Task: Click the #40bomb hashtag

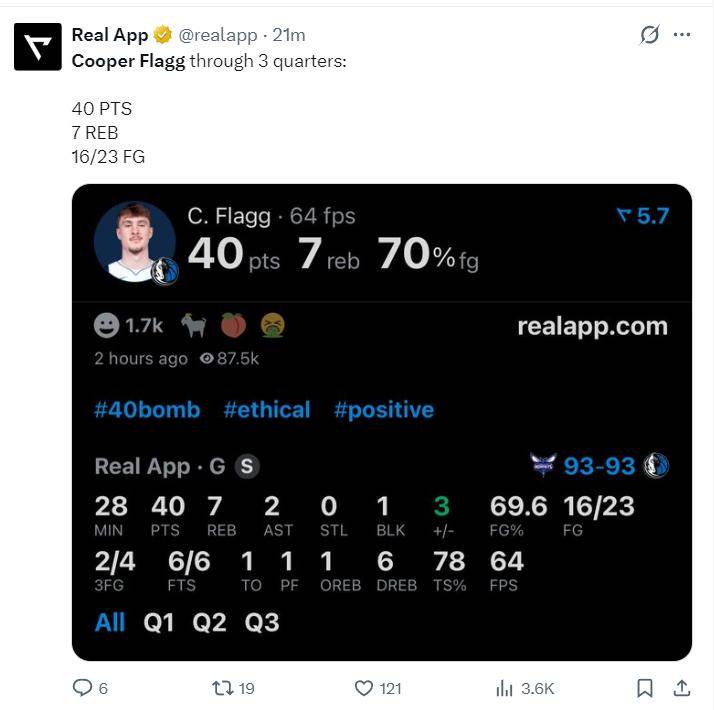Action: click(147, 410)
